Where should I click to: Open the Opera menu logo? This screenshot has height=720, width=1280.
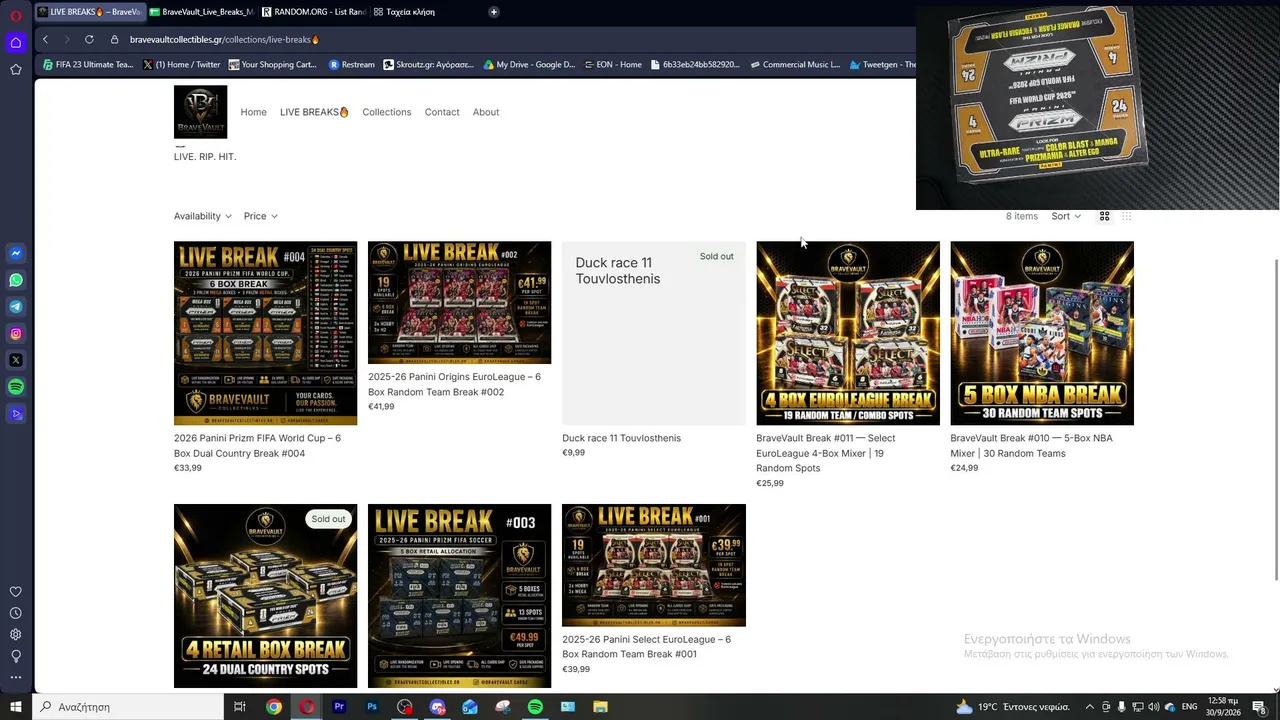[16, 14]
